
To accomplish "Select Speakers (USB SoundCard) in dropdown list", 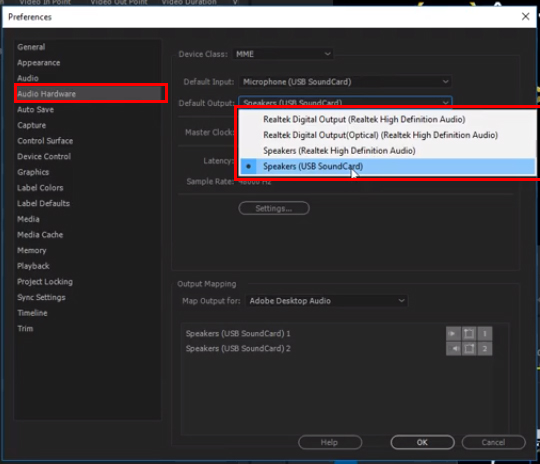I will click(x=388, y=166).
